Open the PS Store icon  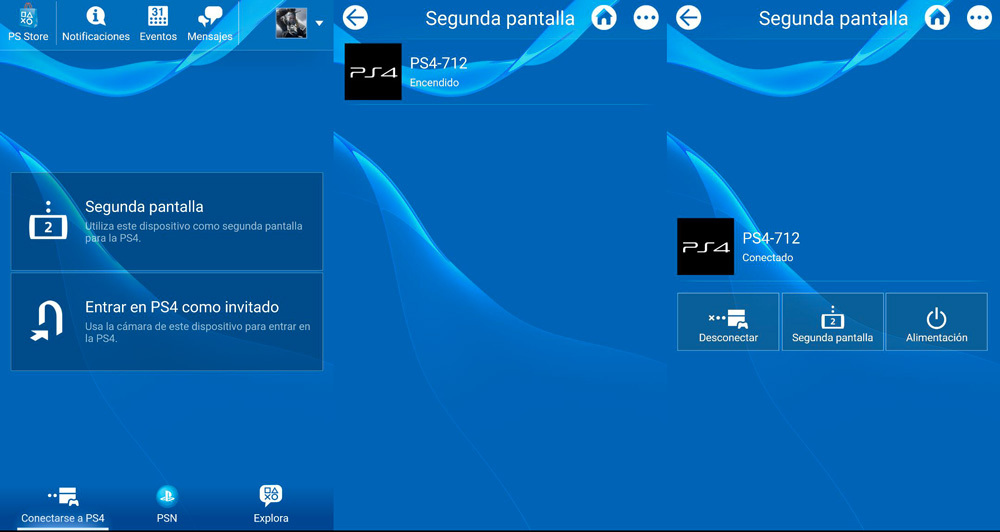pyautogui.click(x=28, y=23)
